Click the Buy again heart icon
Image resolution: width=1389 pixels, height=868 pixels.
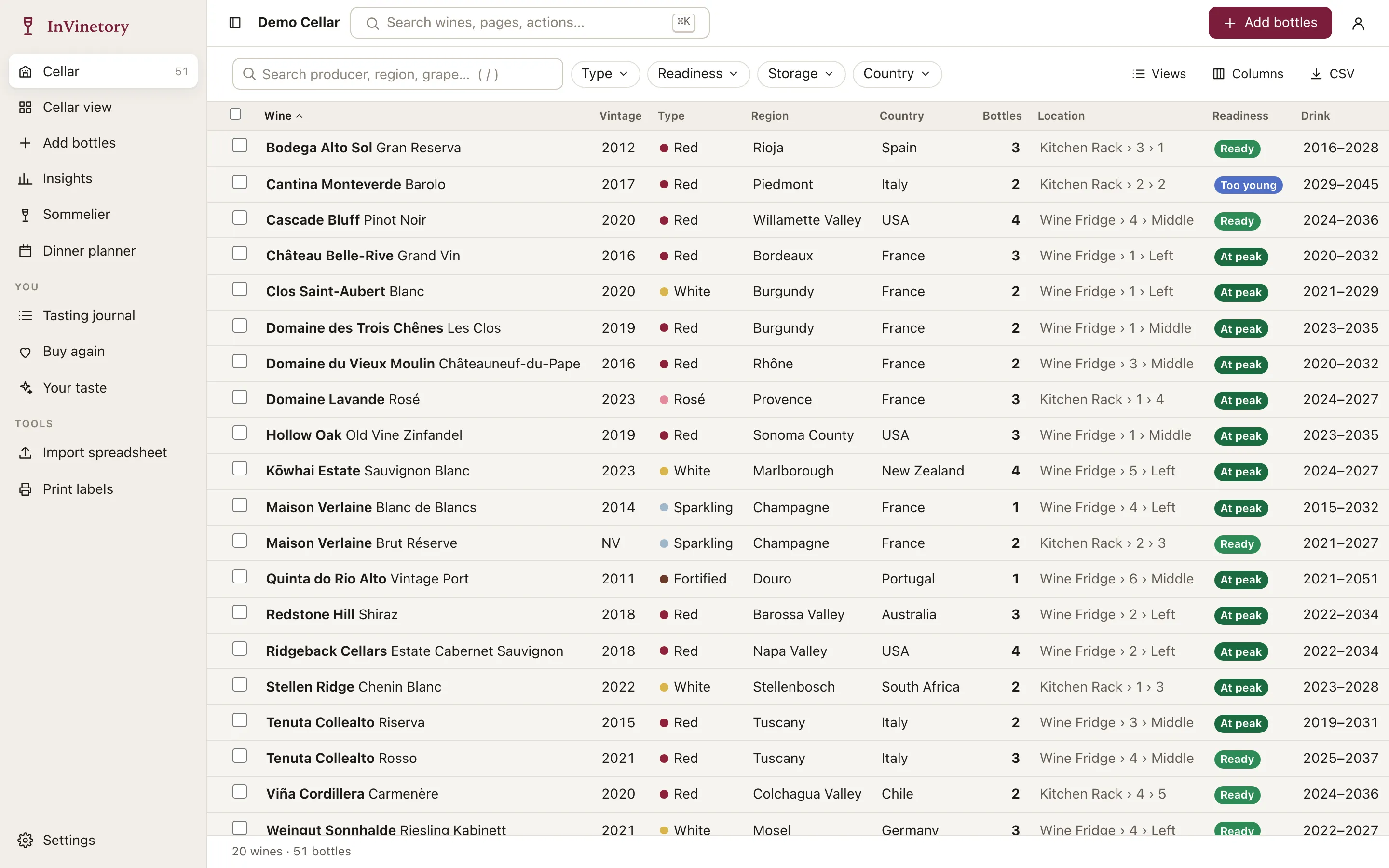tap(25, 352)
